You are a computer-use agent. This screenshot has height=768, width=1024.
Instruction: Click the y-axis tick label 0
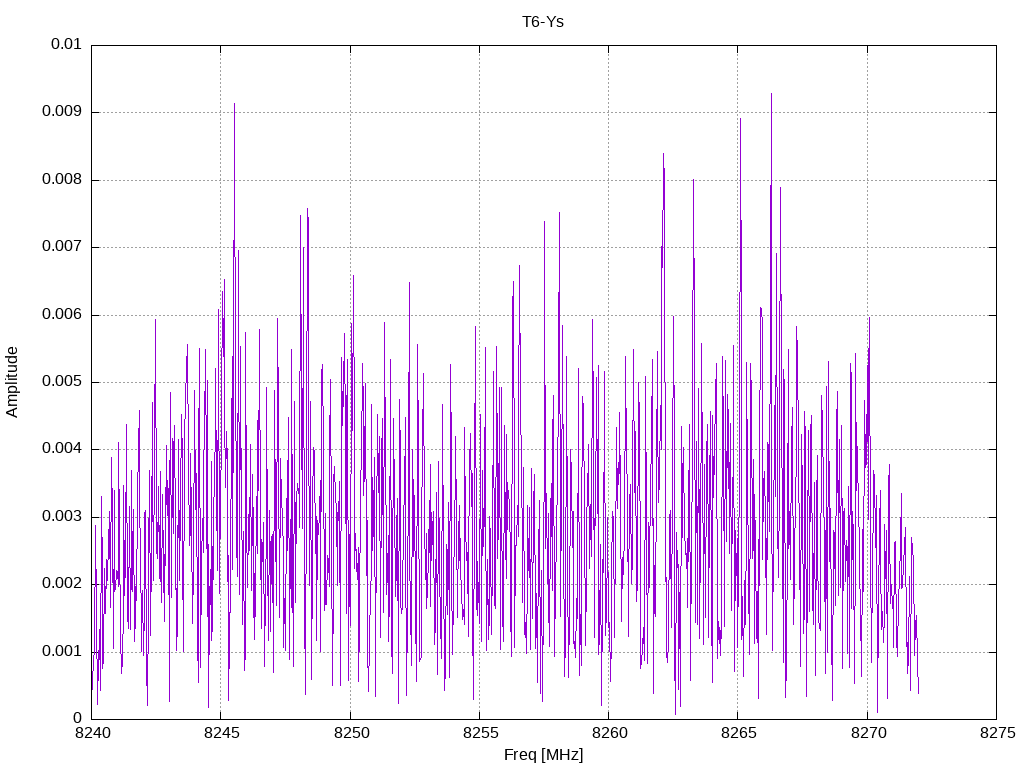78,718
